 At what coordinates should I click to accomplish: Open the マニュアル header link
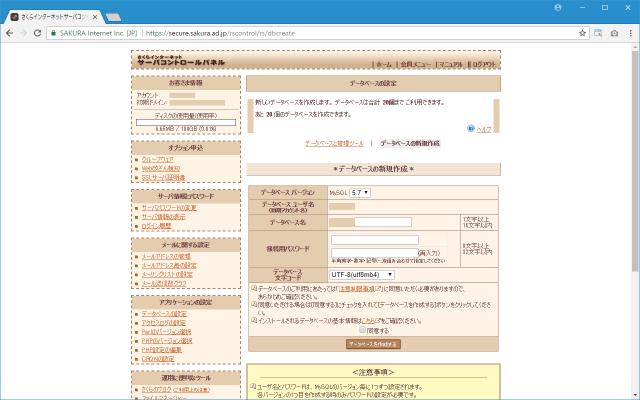(451, 64)
